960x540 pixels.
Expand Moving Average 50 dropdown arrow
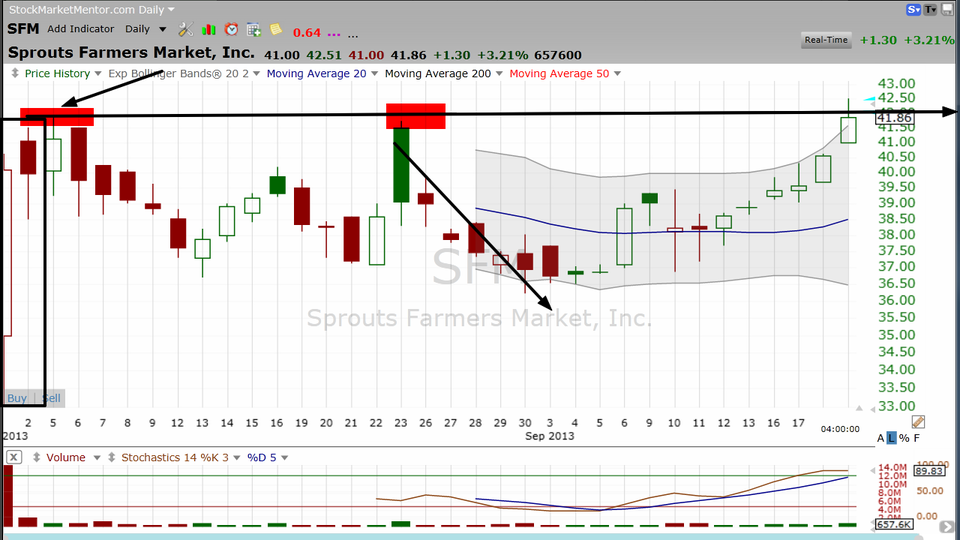617,74
